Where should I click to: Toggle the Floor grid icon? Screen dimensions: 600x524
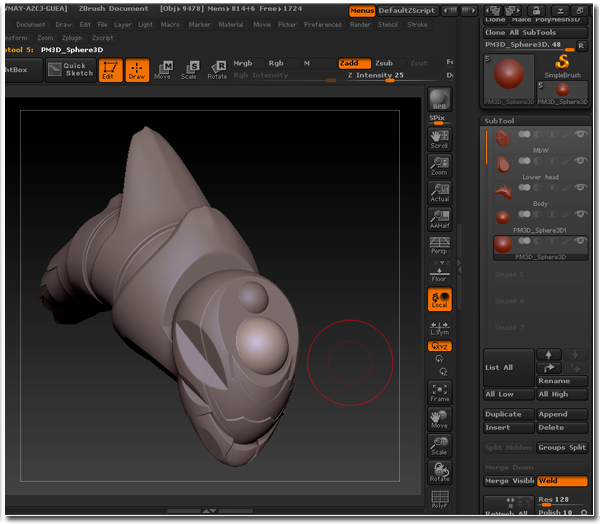[x=439, y=273]
